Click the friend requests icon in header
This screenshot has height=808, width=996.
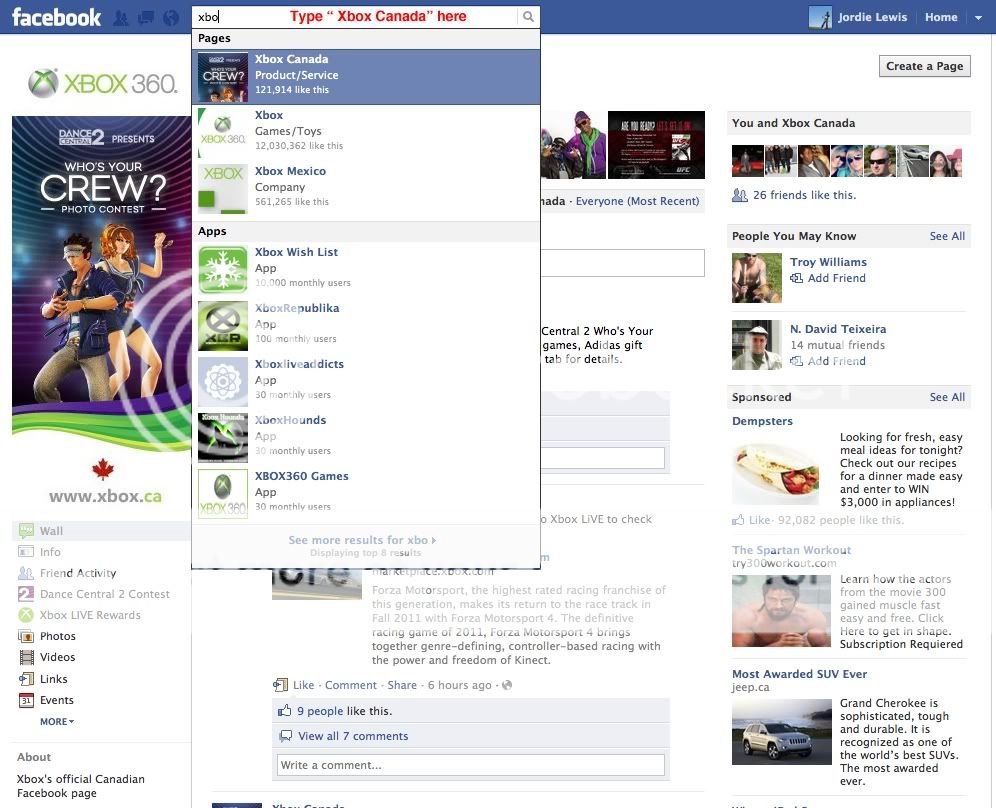[122, 17]
